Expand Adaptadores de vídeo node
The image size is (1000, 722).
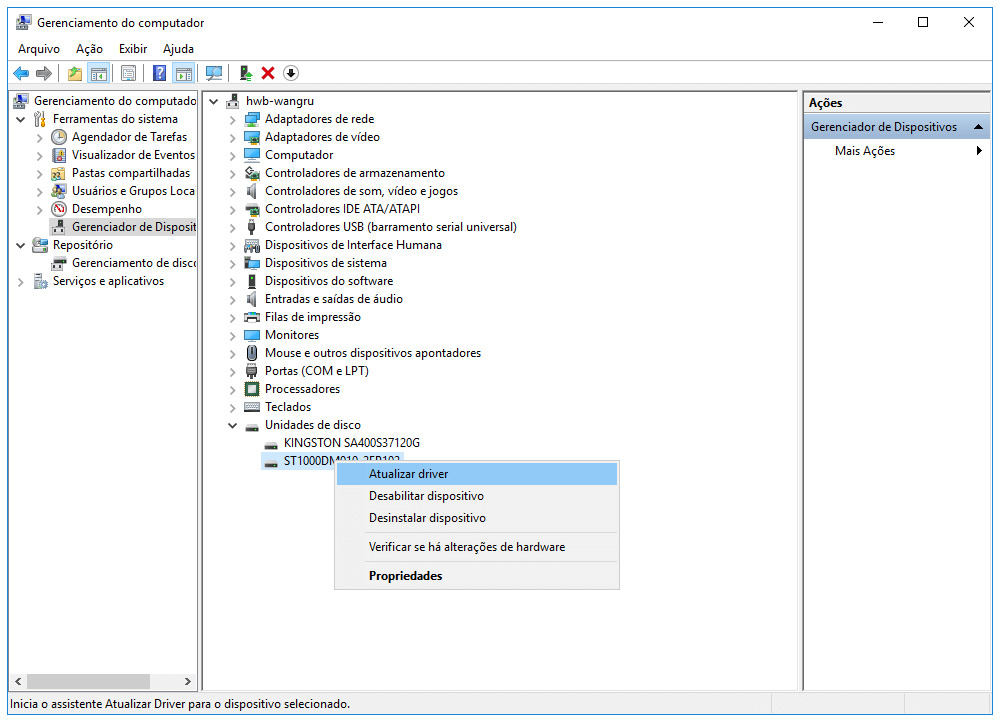pos(233,137)
